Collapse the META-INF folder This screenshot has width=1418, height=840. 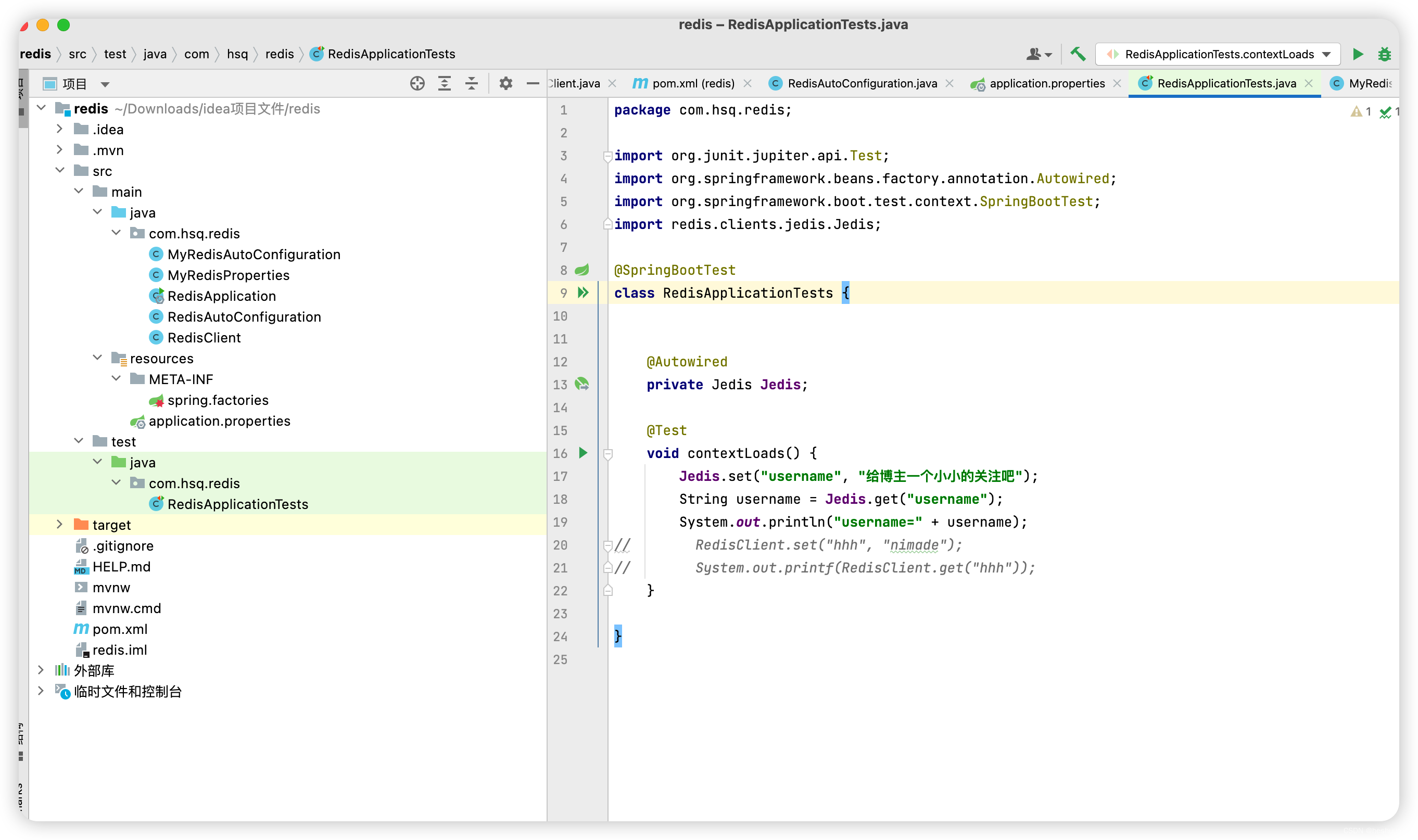point(116,379)
